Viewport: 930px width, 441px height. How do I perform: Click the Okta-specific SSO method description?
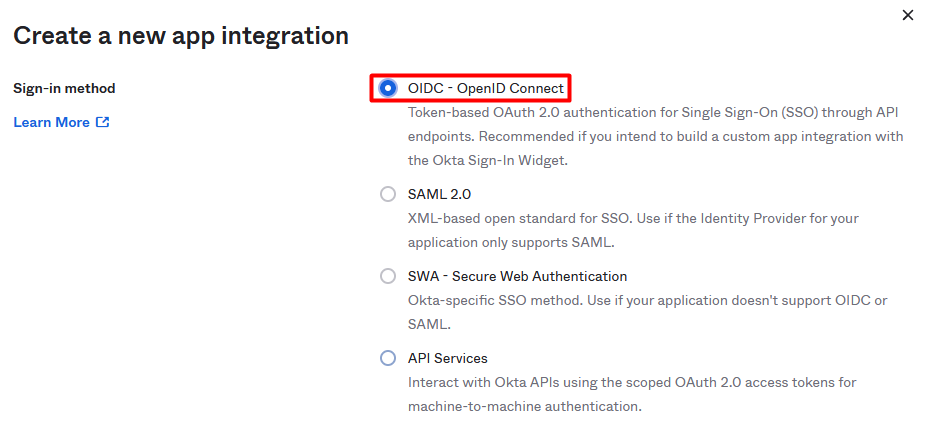(x=648, y=312)
